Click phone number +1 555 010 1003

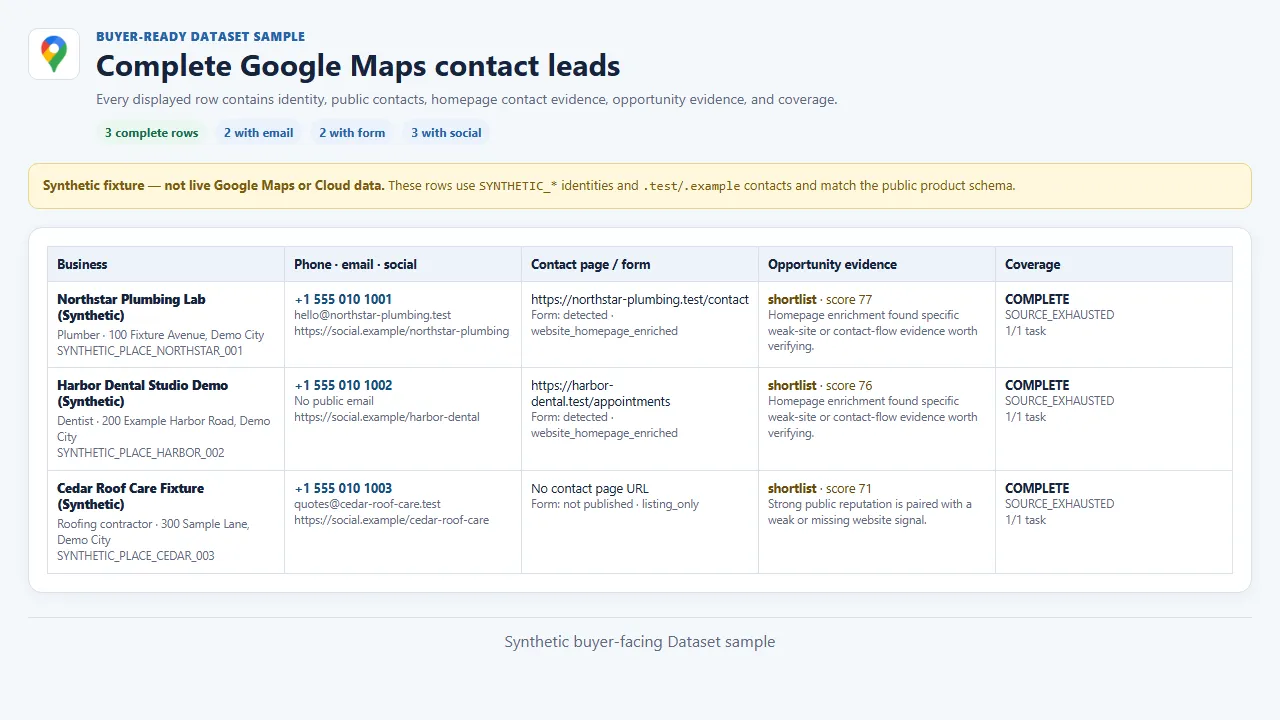(x=343, y=488)
